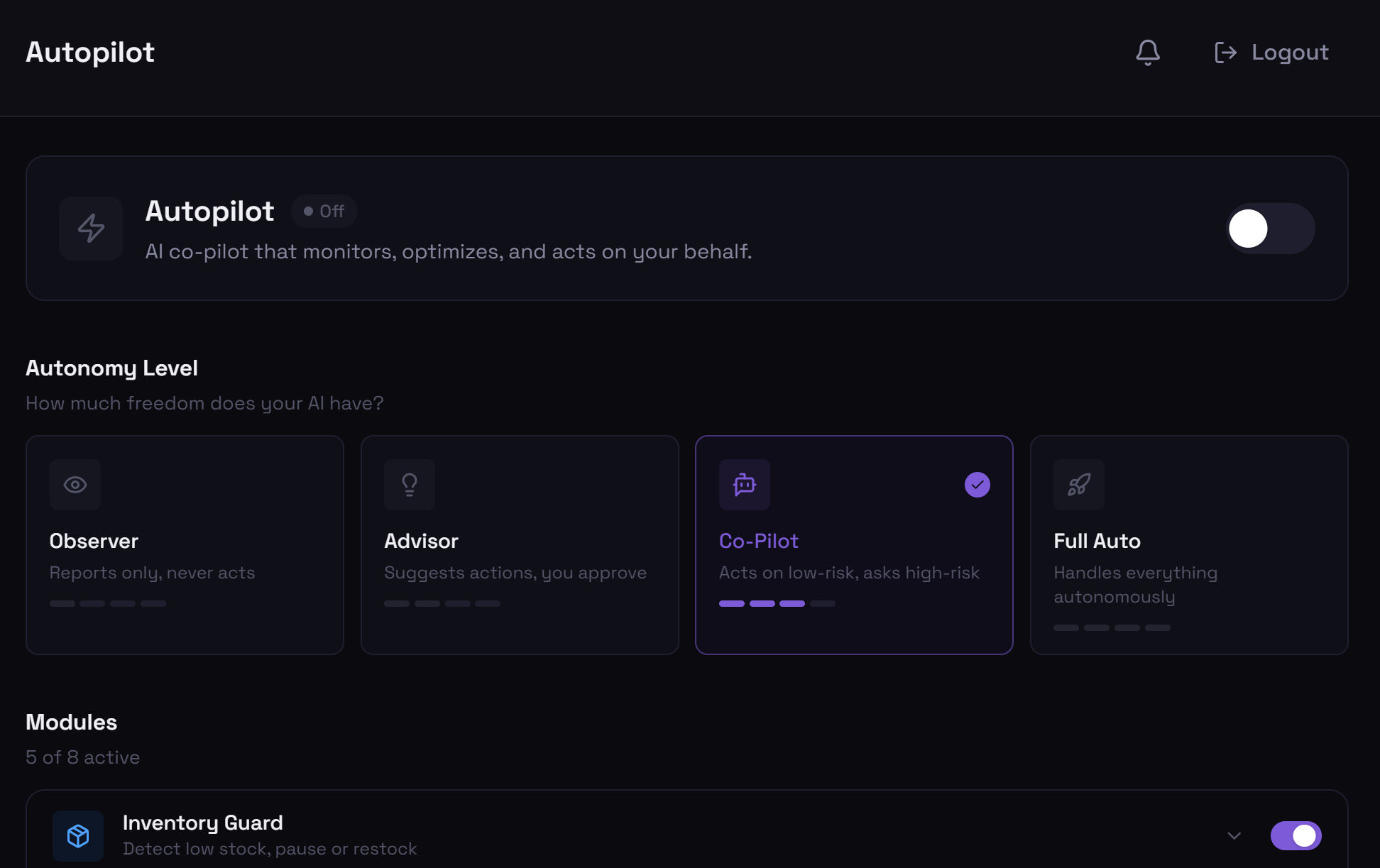Click the 5 of 8 active text
The image size is (1380, 868).
[82, 757]
